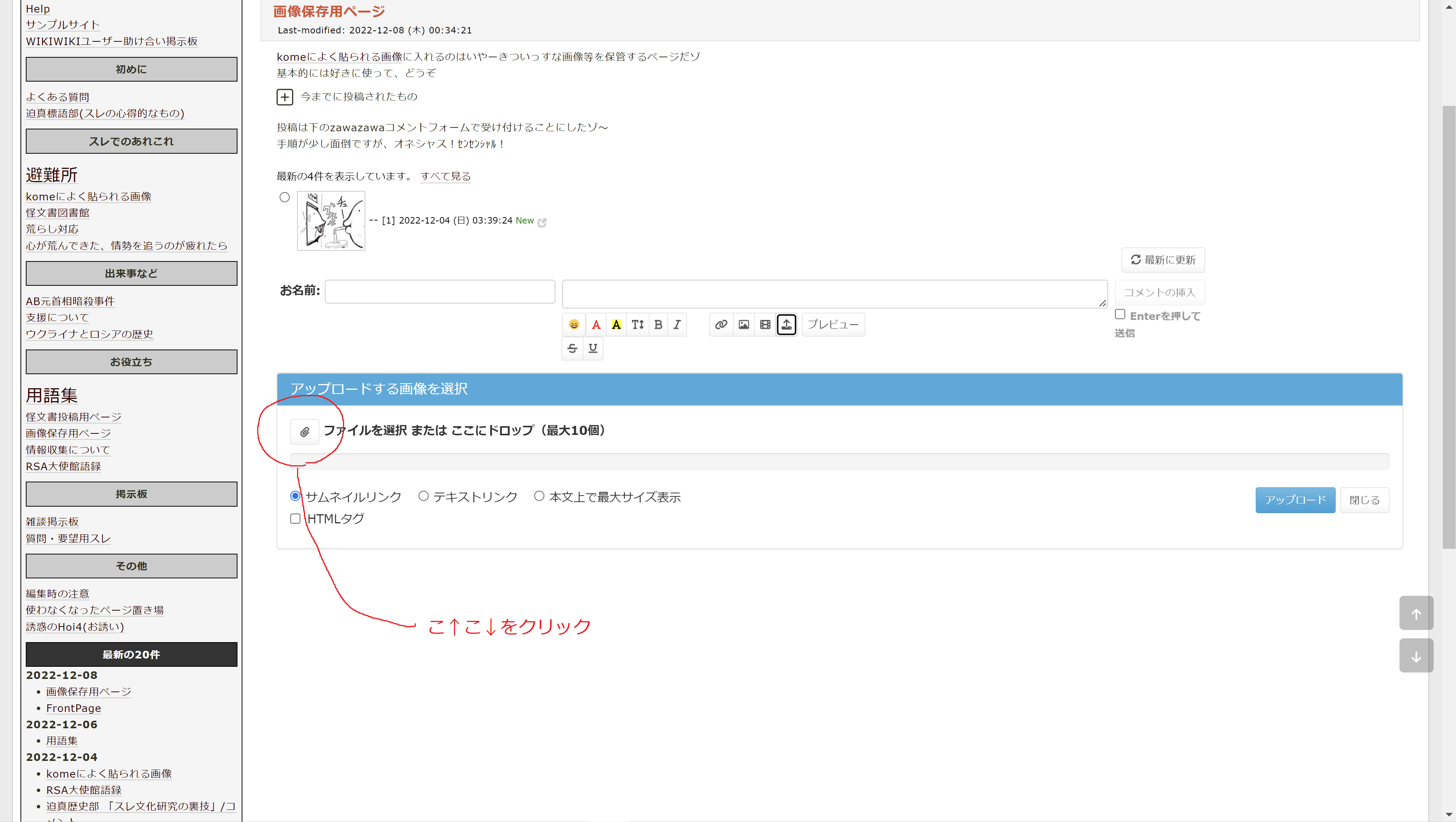Click the video film strip icon
The height and width of the screenshot is (822, 1456).
765,324
